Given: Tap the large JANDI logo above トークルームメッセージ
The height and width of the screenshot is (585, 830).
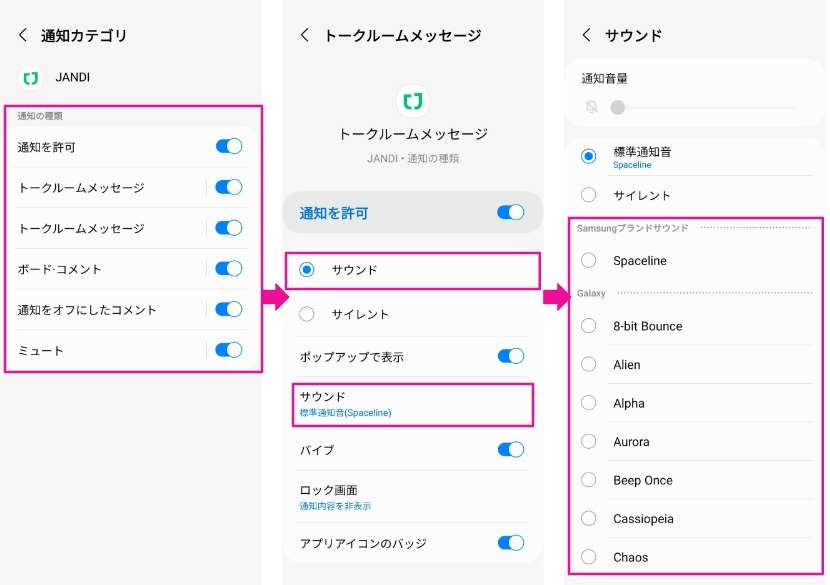Looking at the screenshot, I should [412, 101].
